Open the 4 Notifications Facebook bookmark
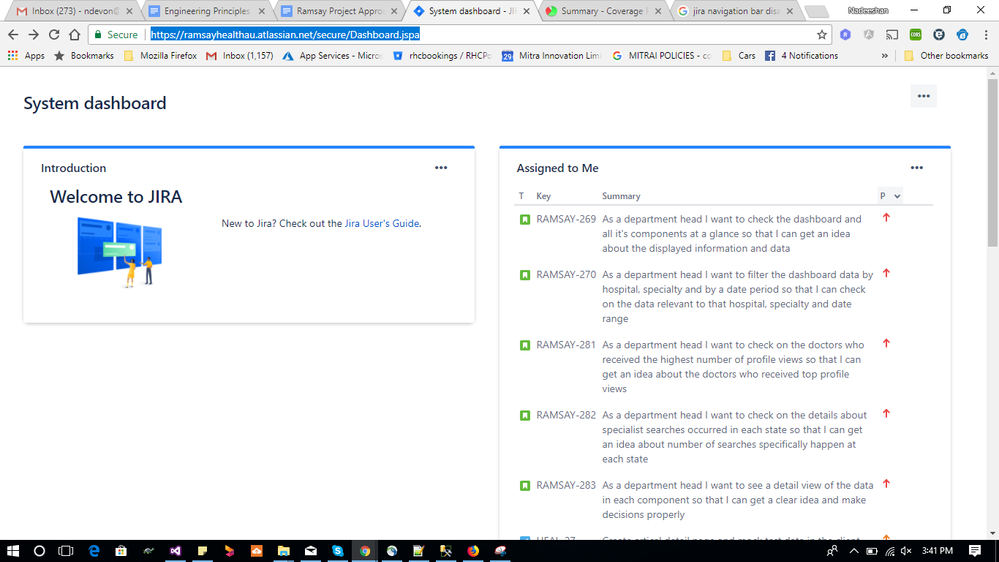This screenshot has height=562, width=999. click(801, 56)
